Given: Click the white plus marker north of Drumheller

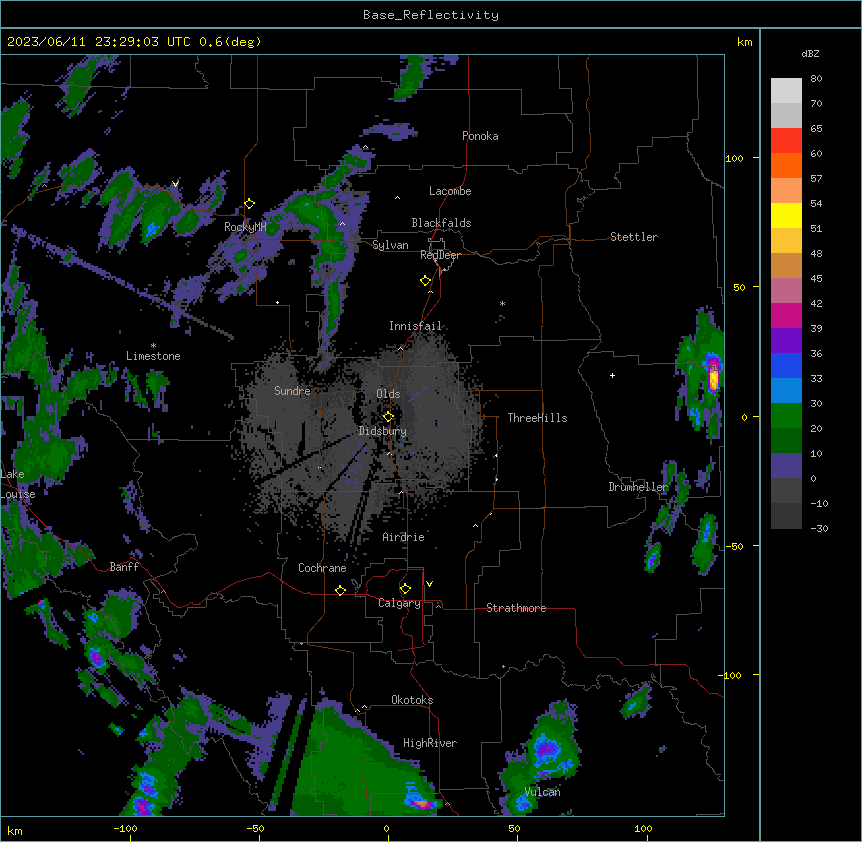Looking at the screenshot, I should 612,375.
